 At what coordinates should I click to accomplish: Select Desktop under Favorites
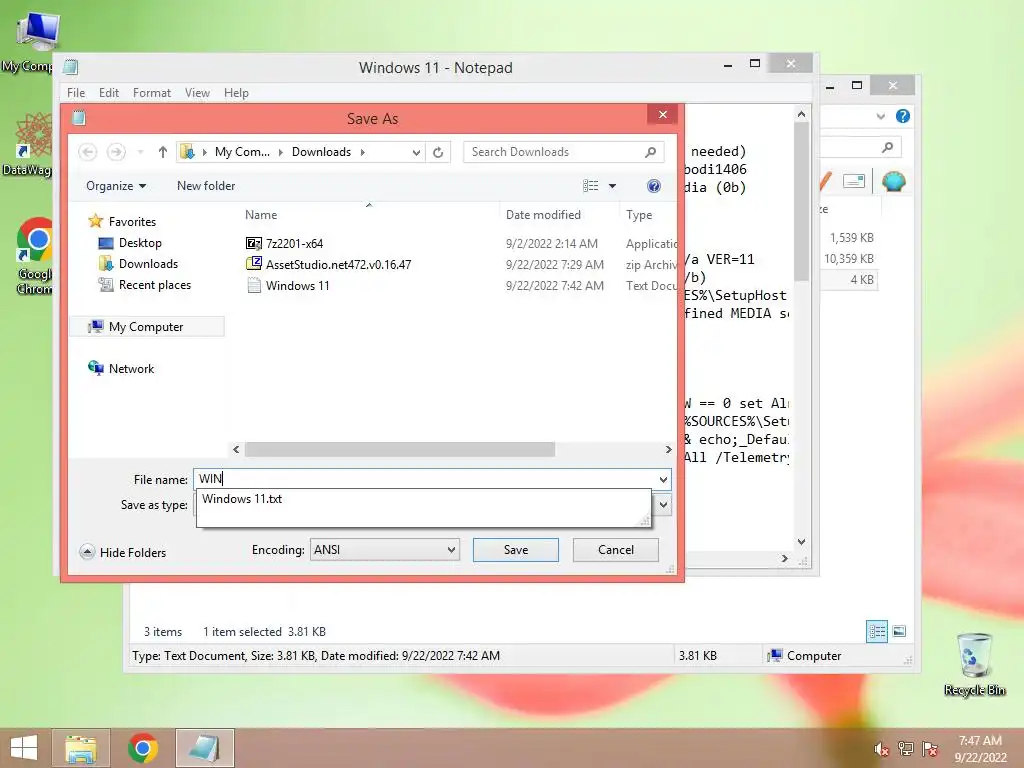pyautogui.click(x=130, y=243)
